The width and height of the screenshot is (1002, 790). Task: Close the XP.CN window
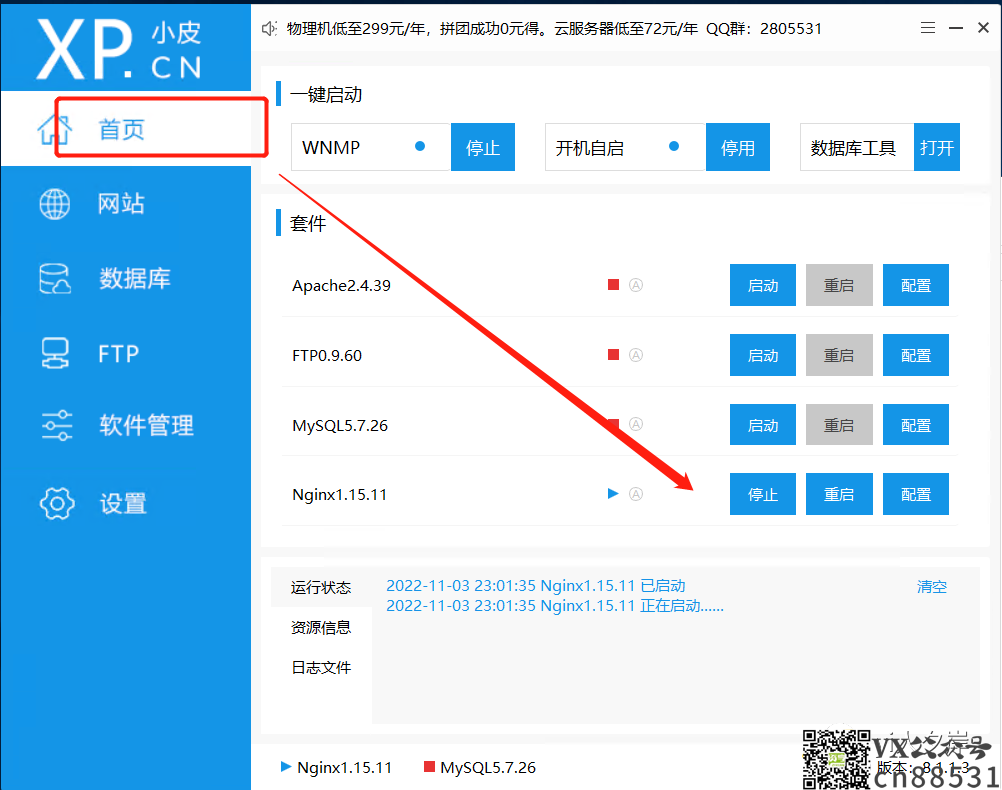(x=983, y=27)
